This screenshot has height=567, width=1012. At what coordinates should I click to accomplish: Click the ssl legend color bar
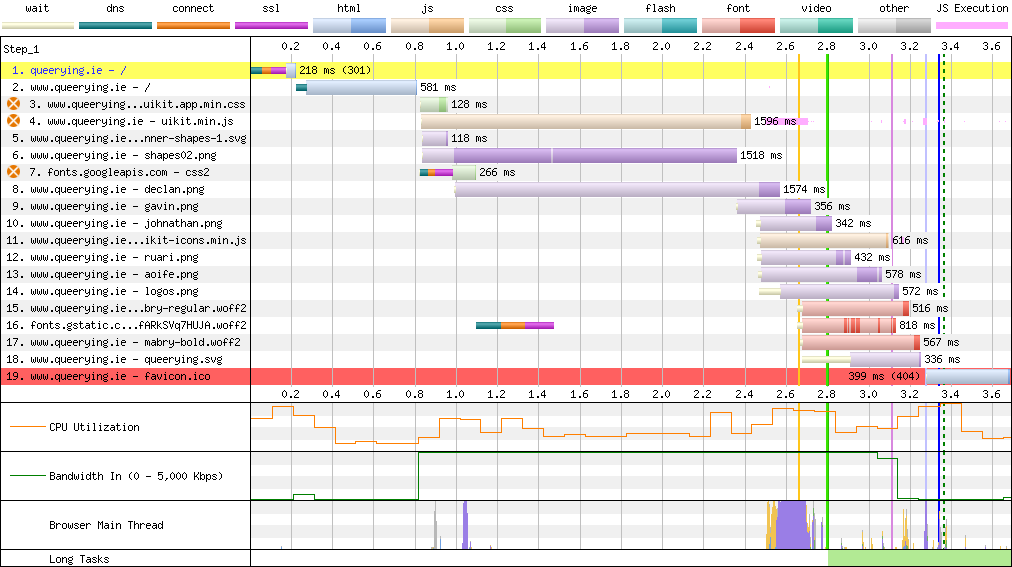pyautogui.click(x=272, y=26)
